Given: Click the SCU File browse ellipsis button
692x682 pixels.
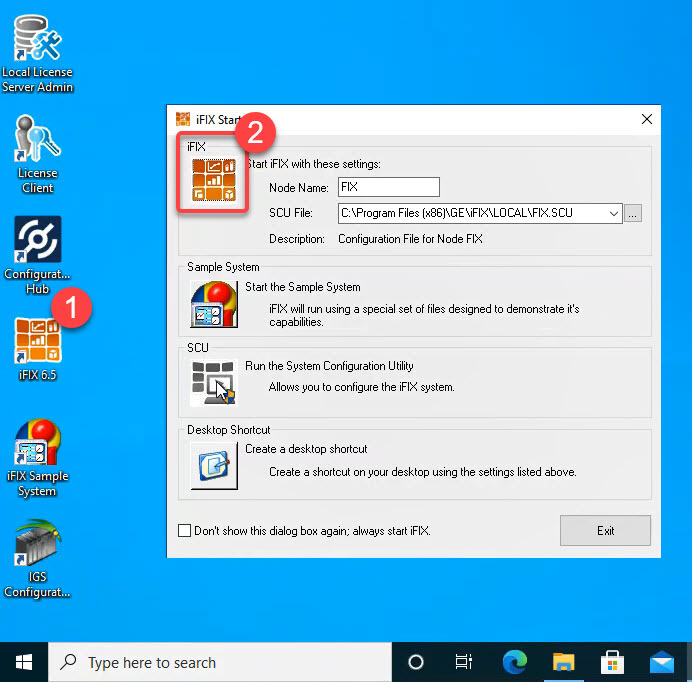Looking at the screenshot, I should (633, 214).
